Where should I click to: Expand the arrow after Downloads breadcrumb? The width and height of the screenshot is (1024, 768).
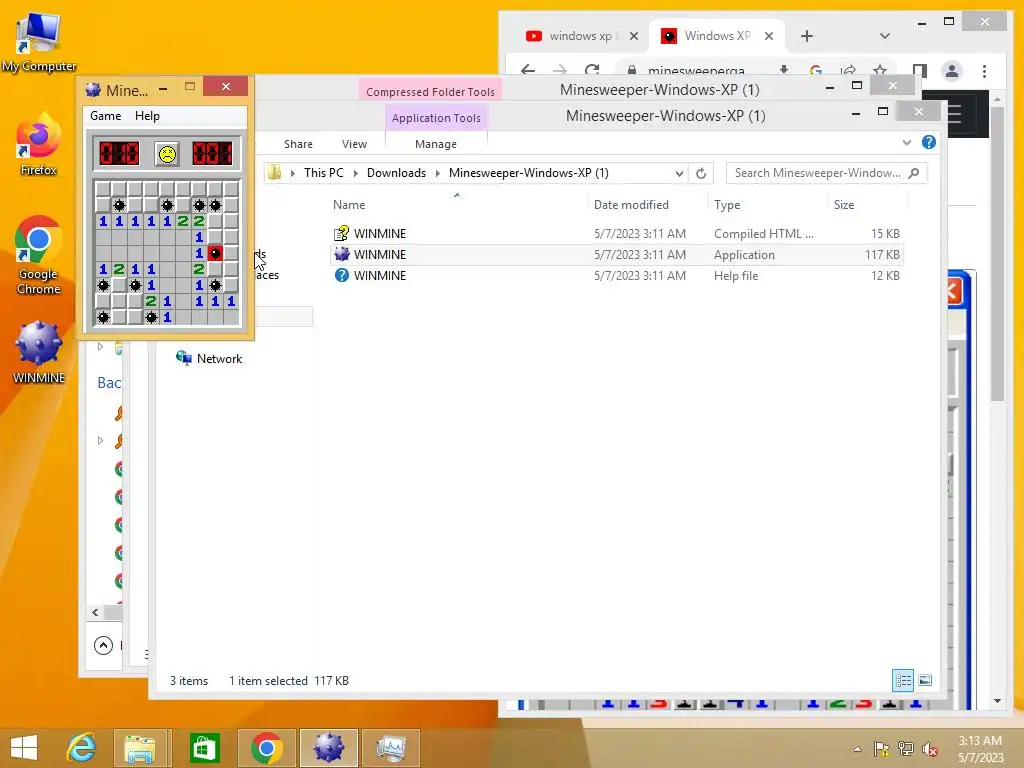point(438,173)
